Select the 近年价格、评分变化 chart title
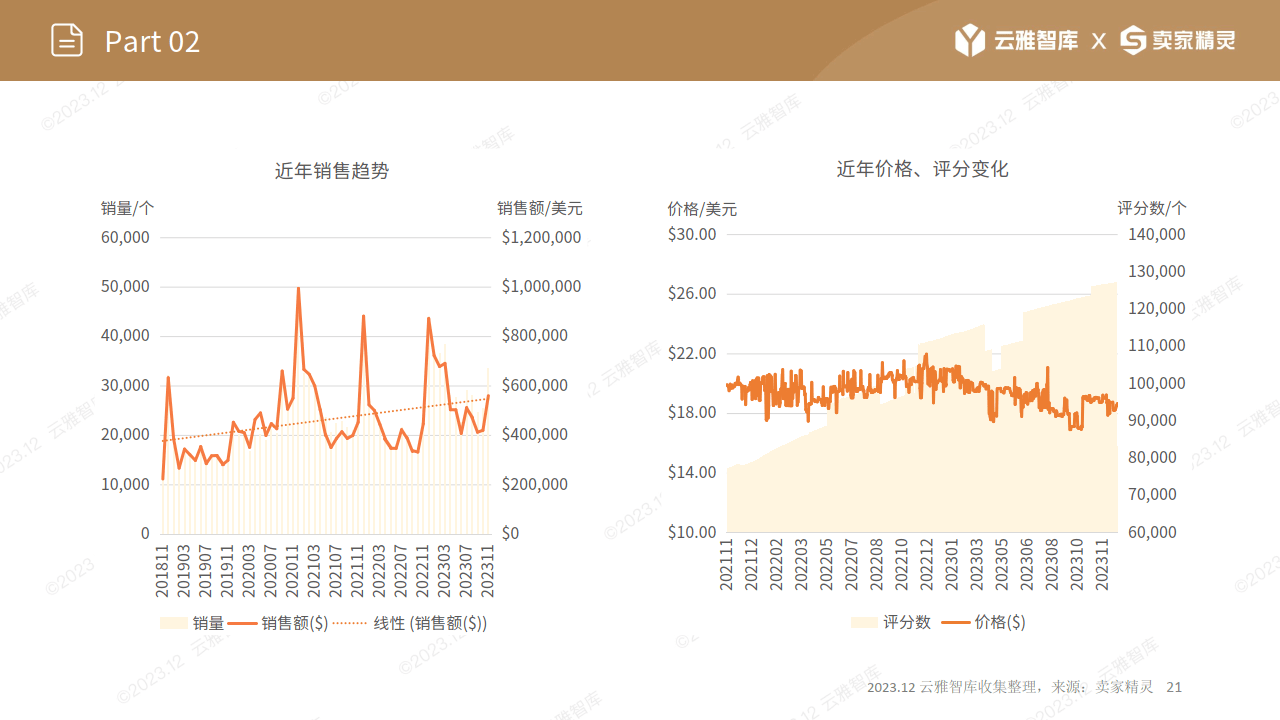 click(922, 170)
